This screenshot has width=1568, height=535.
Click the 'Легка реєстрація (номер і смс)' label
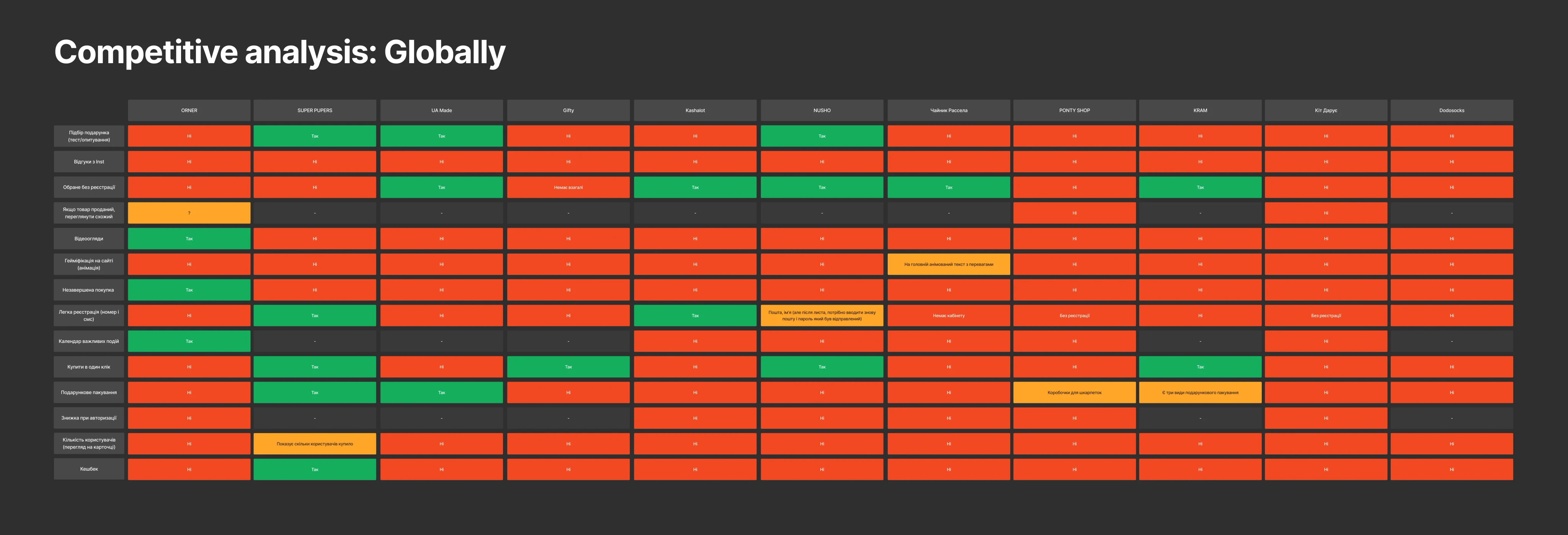(89, 315)
